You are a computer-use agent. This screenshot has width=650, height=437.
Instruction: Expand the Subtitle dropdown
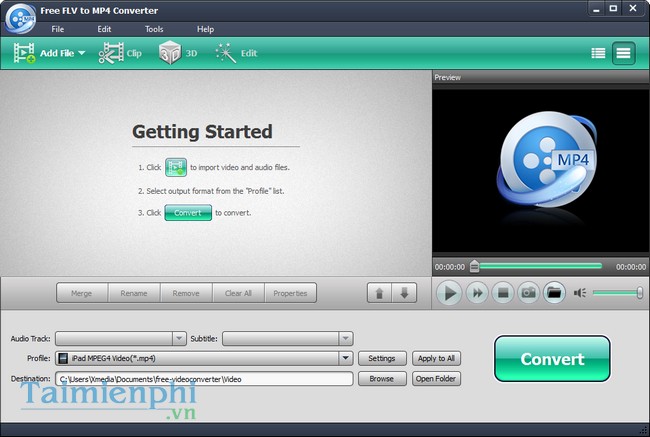point(345,338)
